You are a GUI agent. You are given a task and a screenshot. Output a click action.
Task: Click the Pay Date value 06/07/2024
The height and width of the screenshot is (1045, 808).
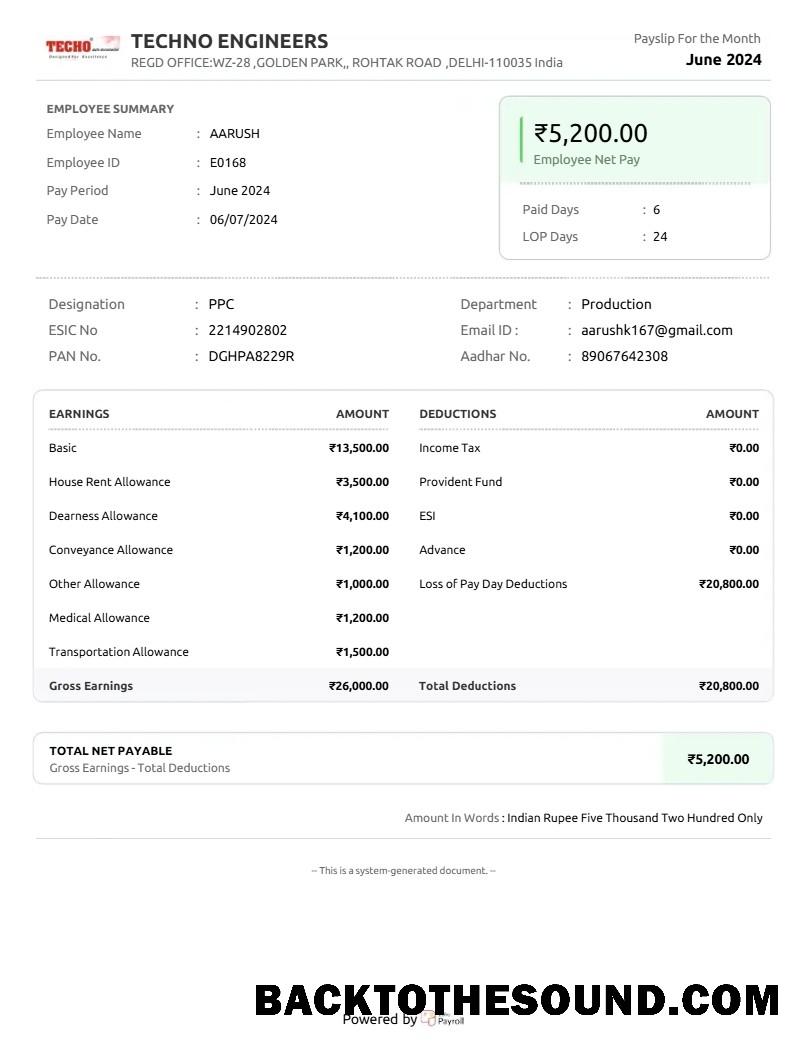(x=243, y=220)
